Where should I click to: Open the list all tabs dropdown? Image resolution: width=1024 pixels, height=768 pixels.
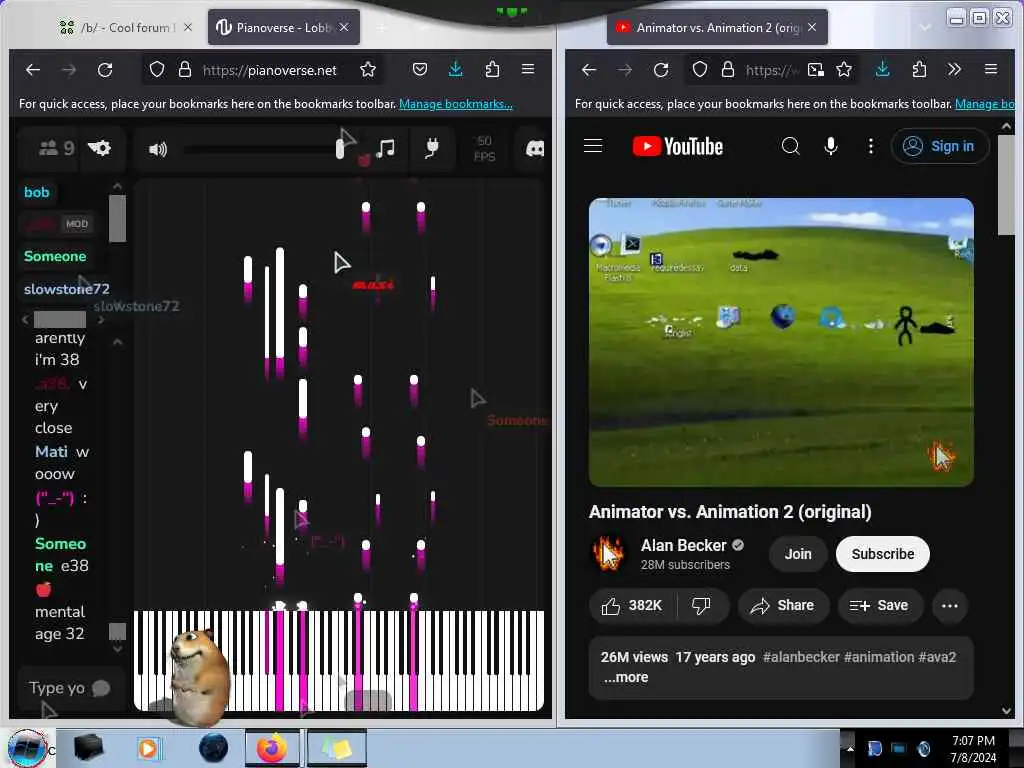(x=925, y=27)
